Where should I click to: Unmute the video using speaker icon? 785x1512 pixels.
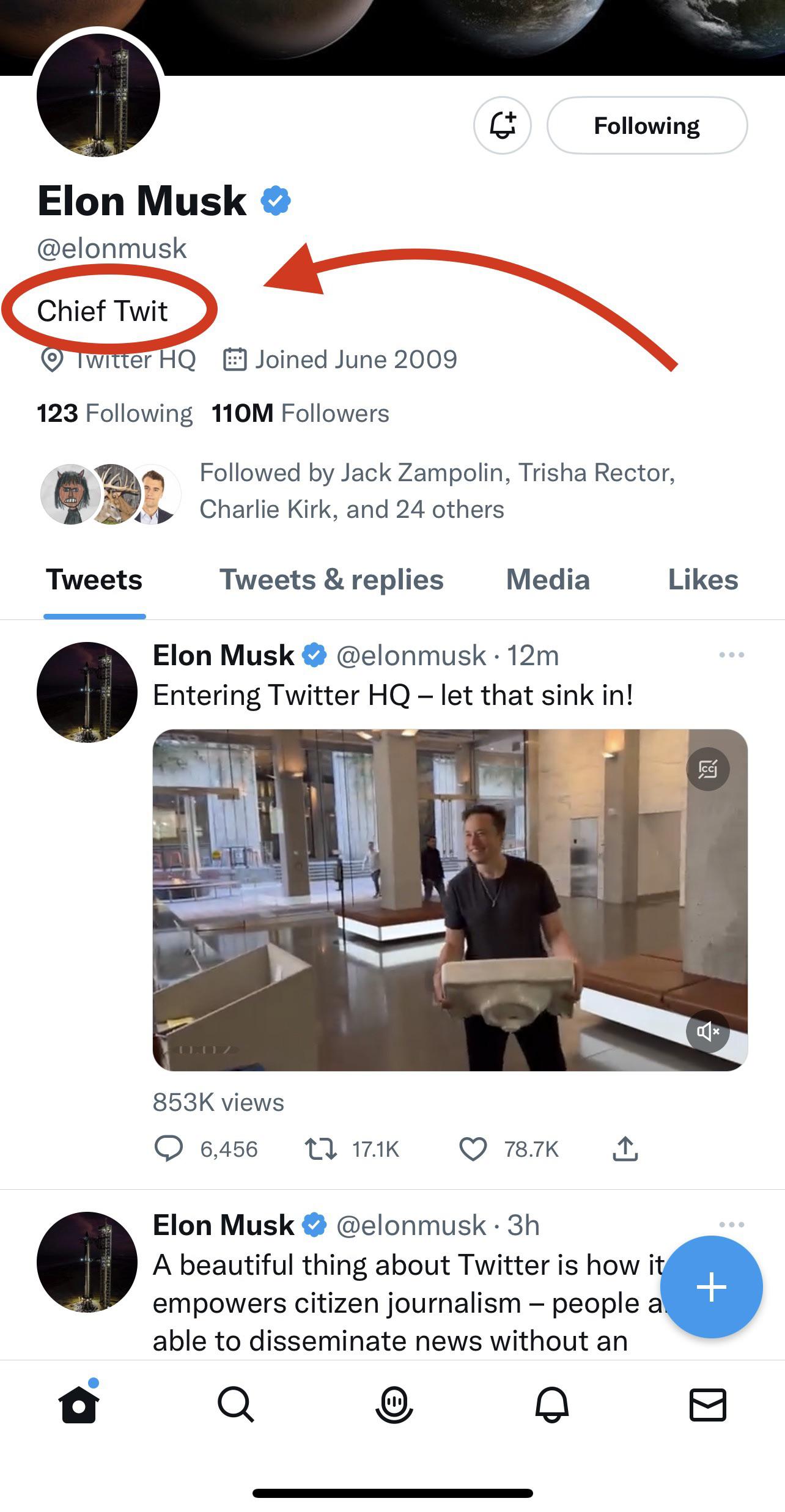[x=707, y=1031]
